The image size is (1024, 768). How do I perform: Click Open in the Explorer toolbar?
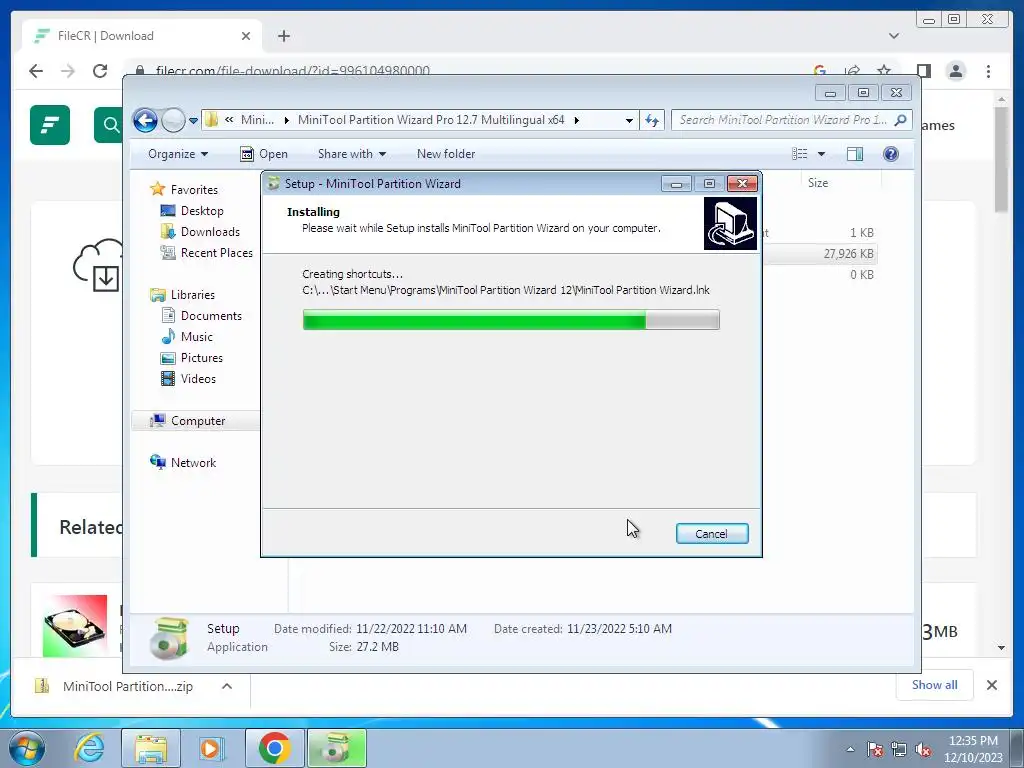tap(264, 154)
